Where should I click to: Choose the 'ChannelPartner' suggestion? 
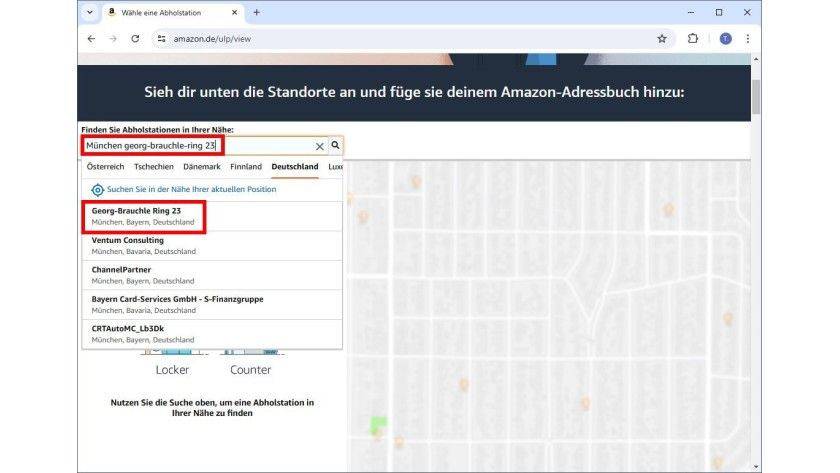point(212,275)
